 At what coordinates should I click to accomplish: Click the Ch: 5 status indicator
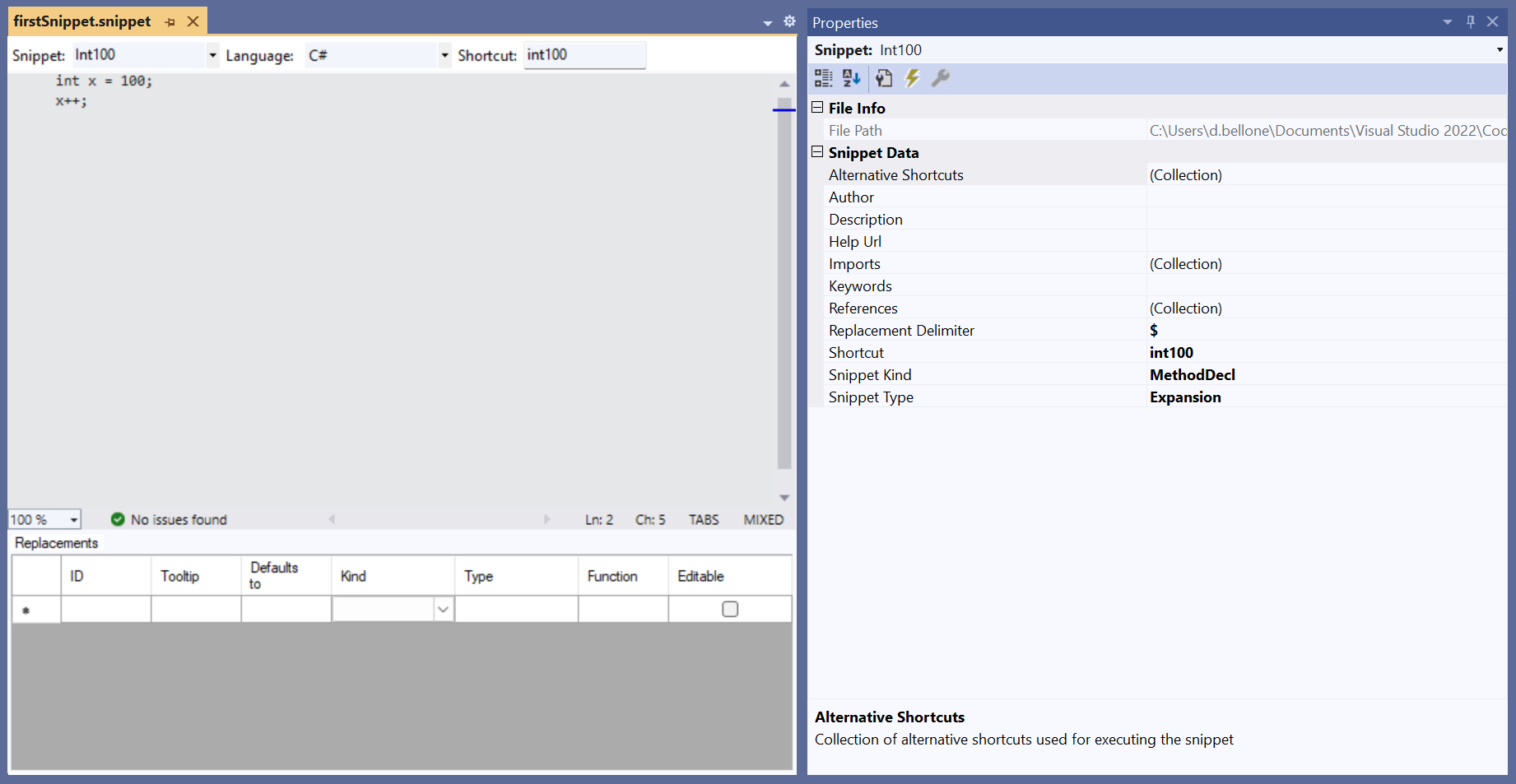point(650,519)
